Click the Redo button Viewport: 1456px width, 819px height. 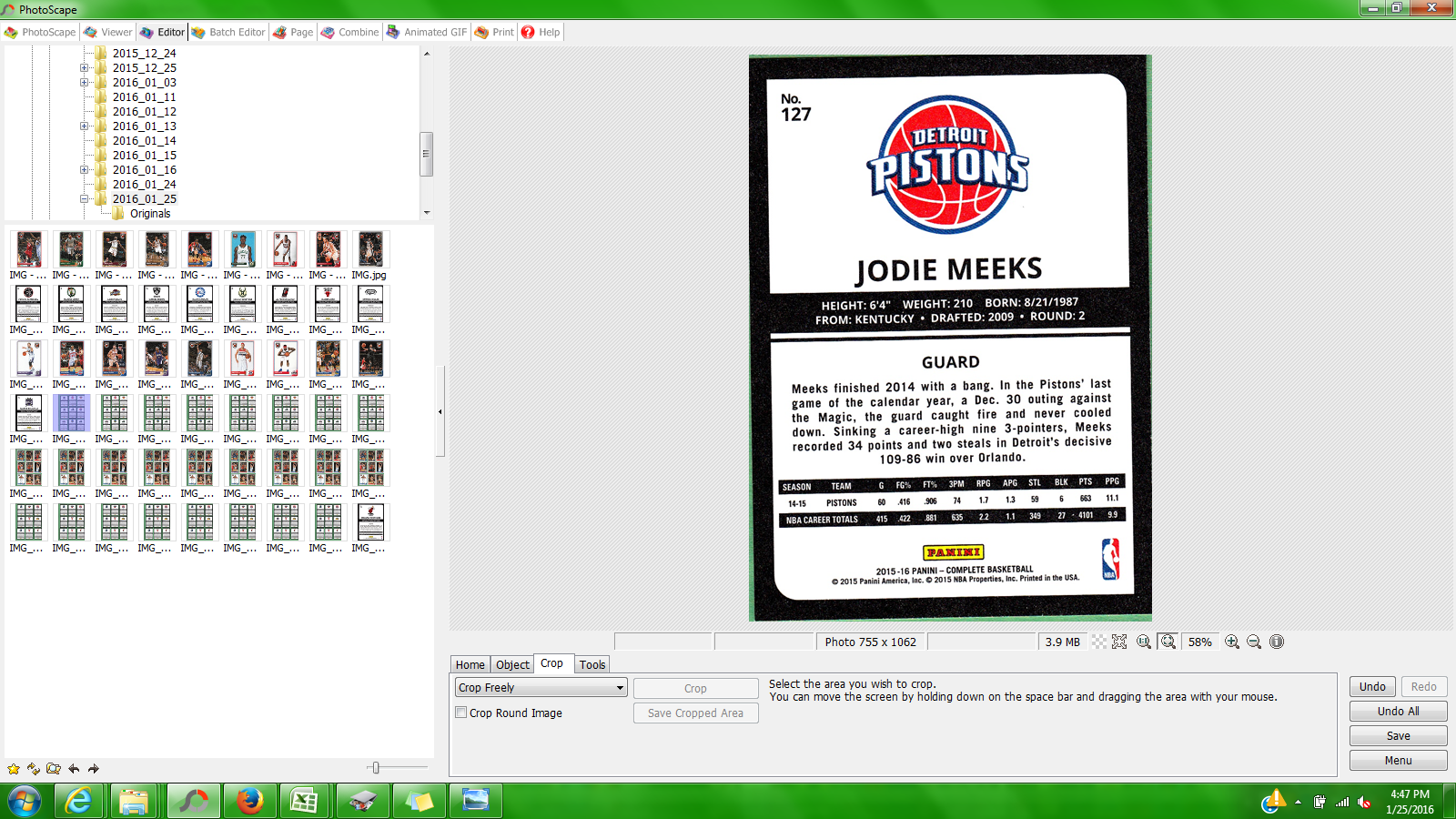1423,687
